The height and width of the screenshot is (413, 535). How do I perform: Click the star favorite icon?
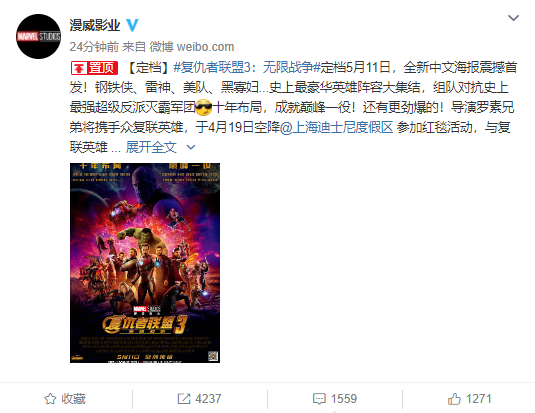50,399
